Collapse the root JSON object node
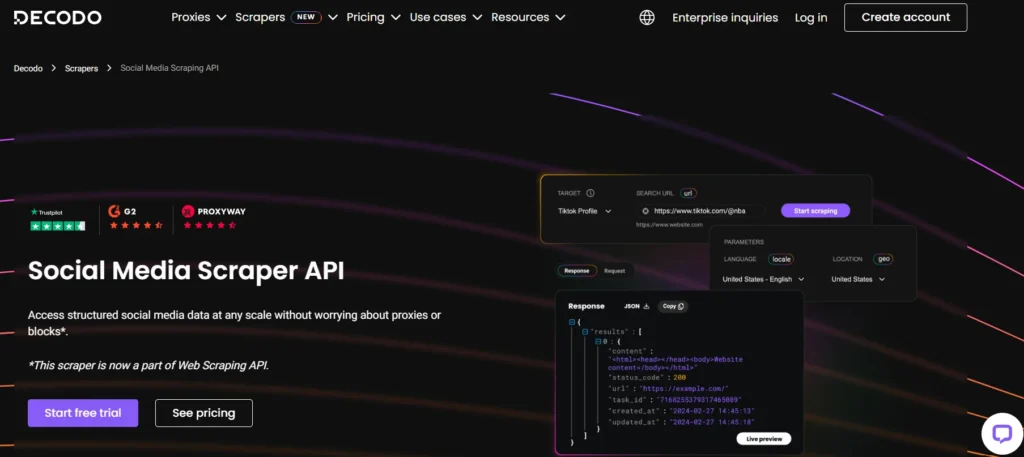The image size is (1024, 457). (571, 322)
